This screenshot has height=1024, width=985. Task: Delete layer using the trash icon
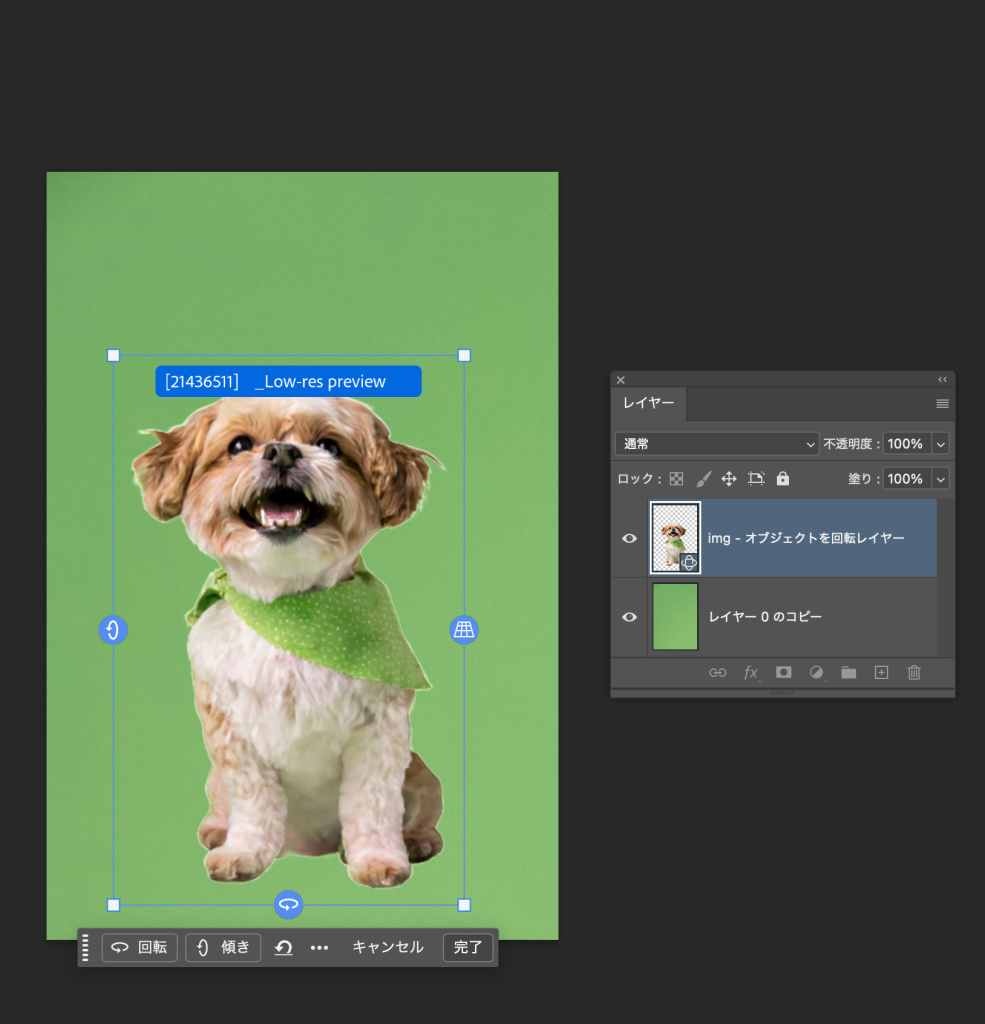point(914,673)
